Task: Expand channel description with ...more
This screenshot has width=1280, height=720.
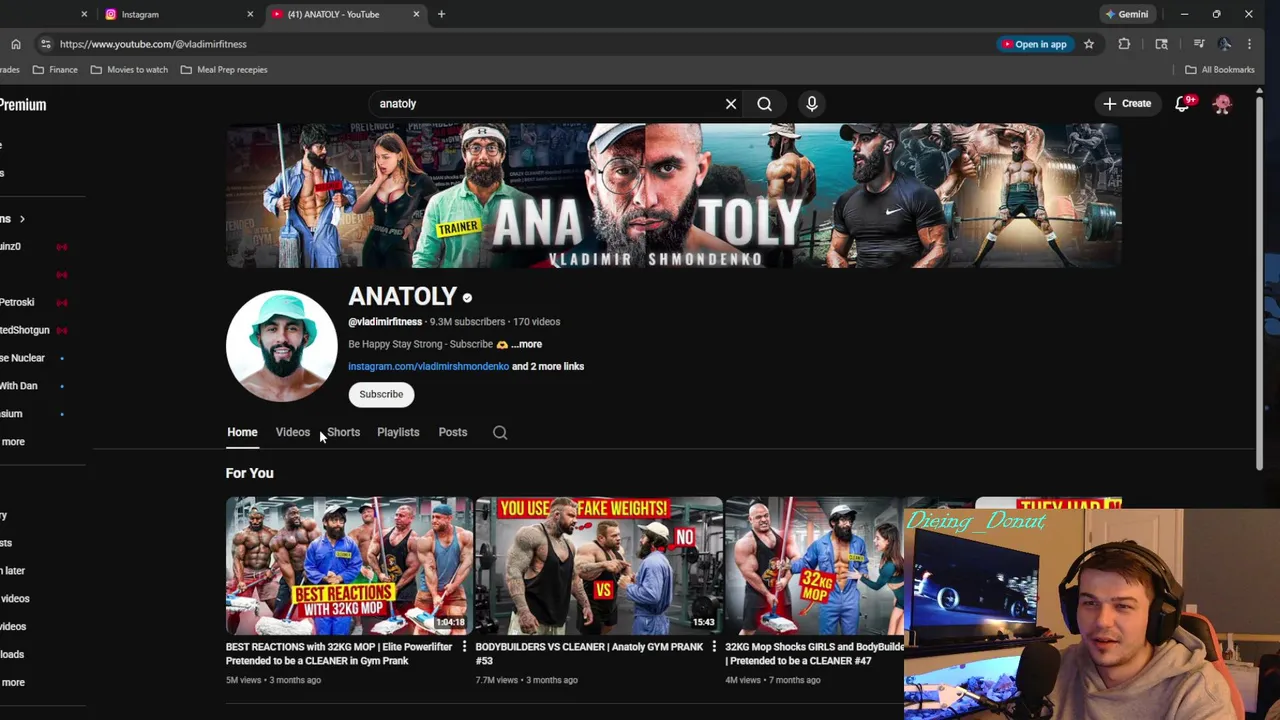Action: click(x=527, y=344)
